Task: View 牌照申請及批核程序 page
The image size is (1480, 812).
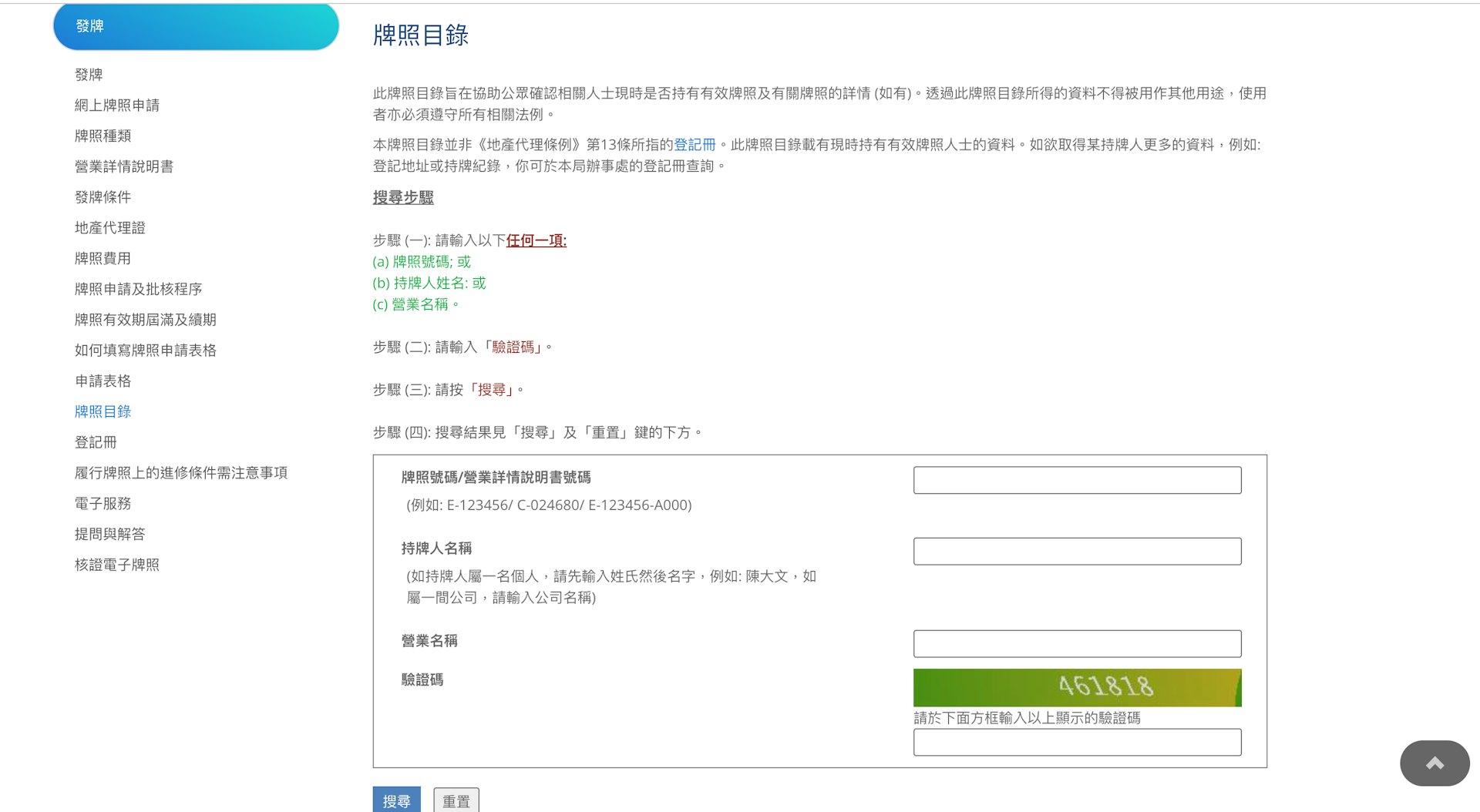Action: pos(139,290)
